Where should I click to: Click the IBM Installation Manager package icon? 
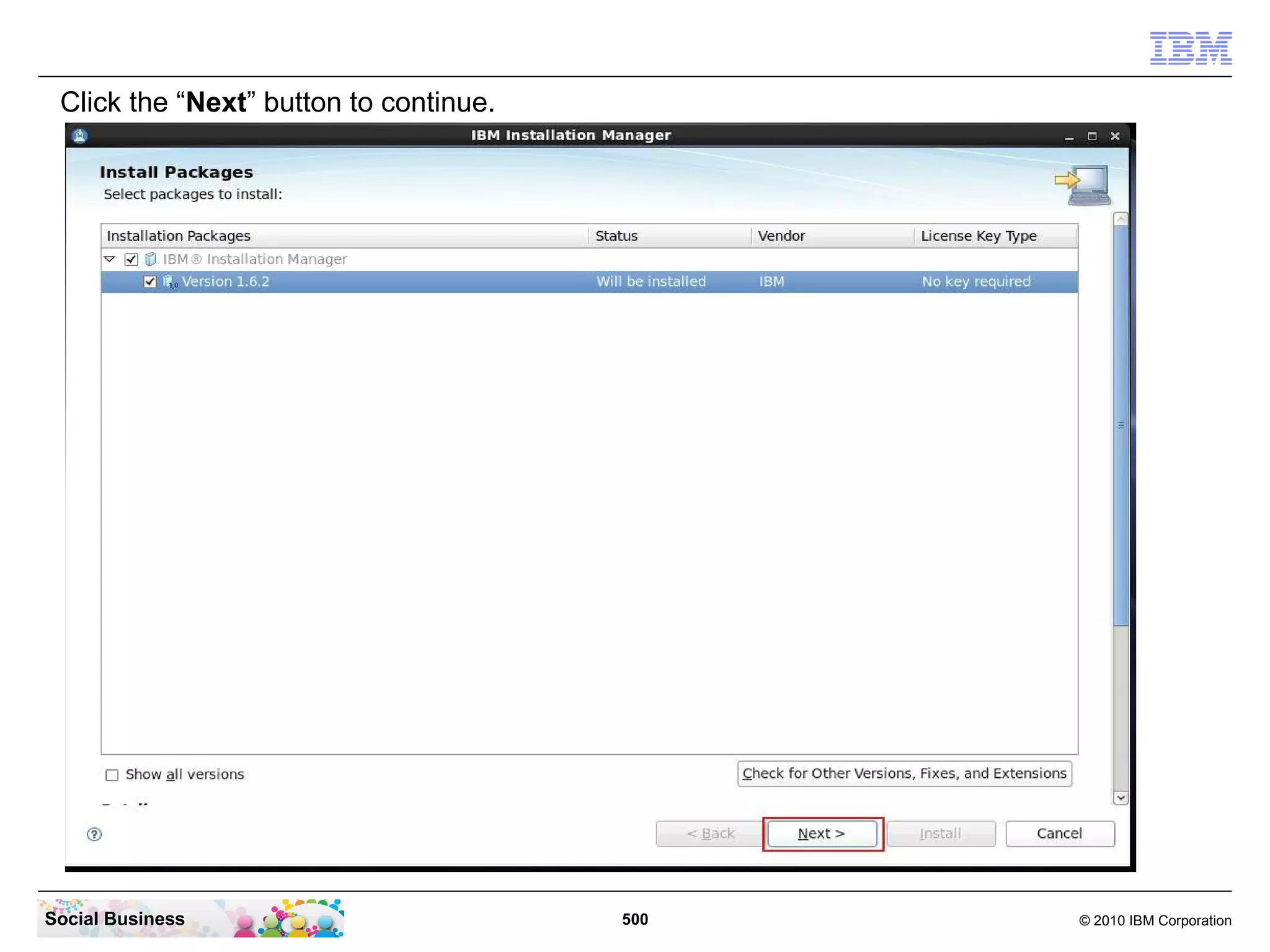[150, 259]
